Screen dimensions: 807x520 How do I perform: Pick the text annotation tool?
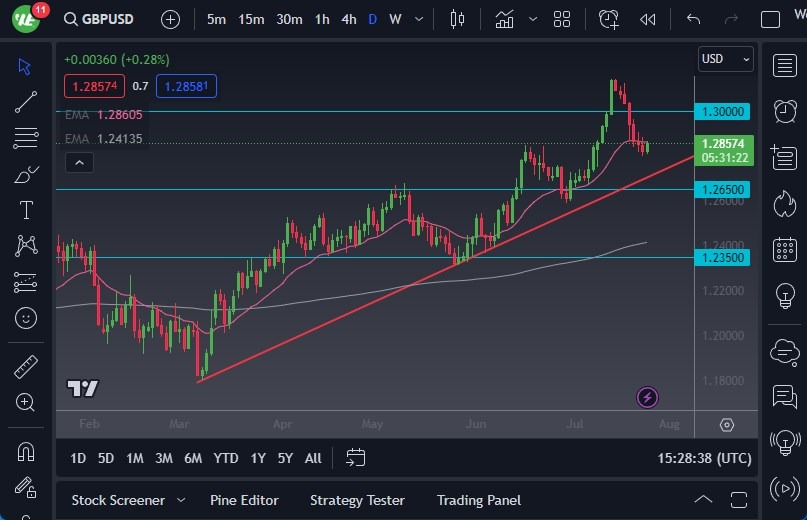pos(26,210)
